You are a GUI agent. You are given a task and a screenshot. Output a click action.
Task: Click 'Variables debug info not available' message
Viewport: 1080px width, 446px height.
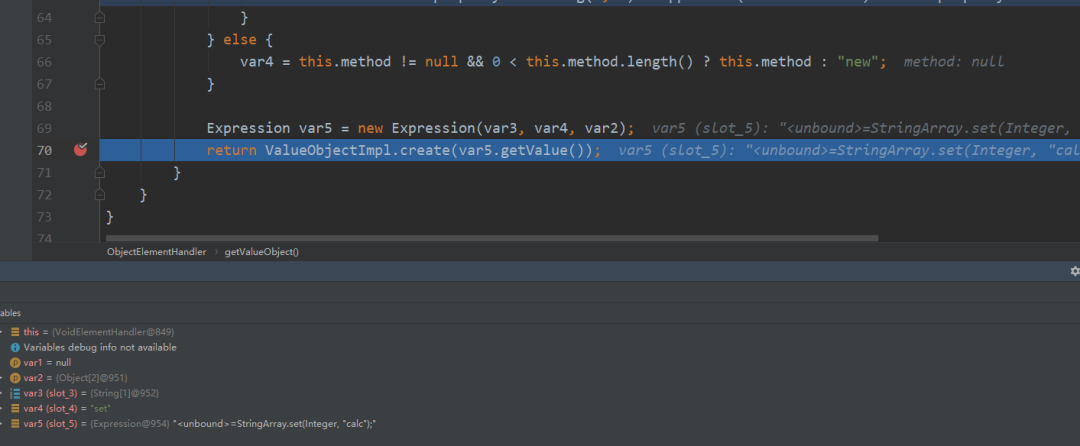click(x=100, y=348)
